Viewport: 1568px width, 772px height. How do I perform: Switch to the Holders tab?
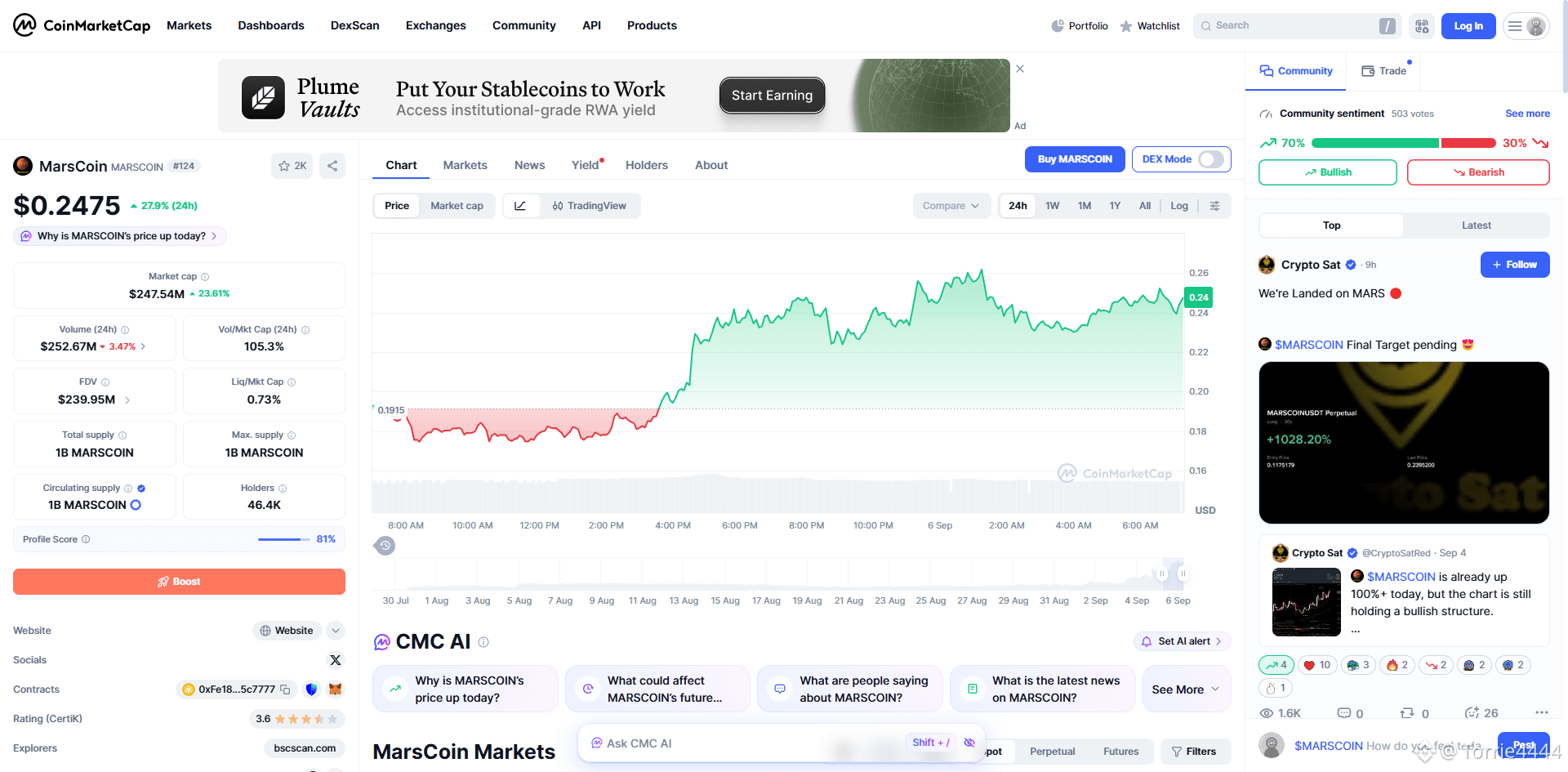click(647, 165)
